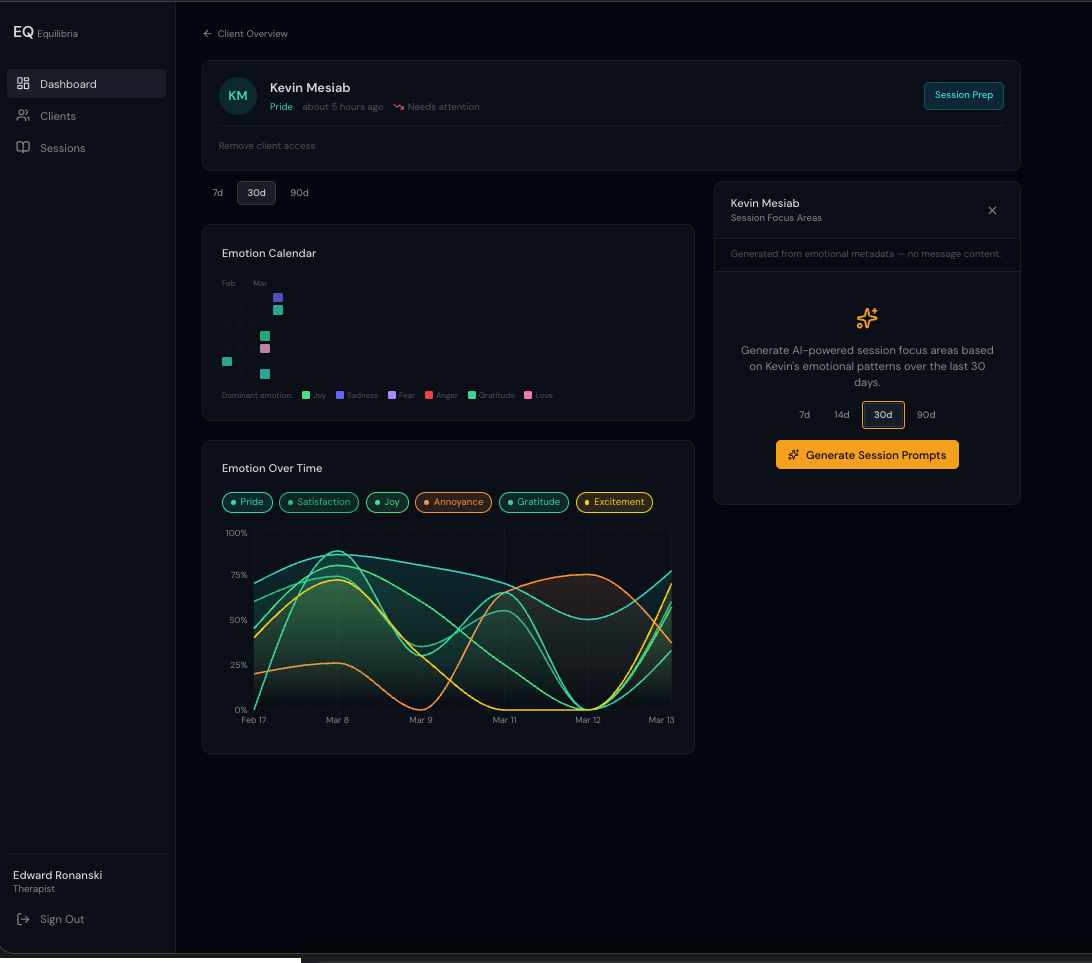Click the EQ Equilibria logo
This screenshot has height=963, width=1092.
pyautogui.click(x=45, y=33)
